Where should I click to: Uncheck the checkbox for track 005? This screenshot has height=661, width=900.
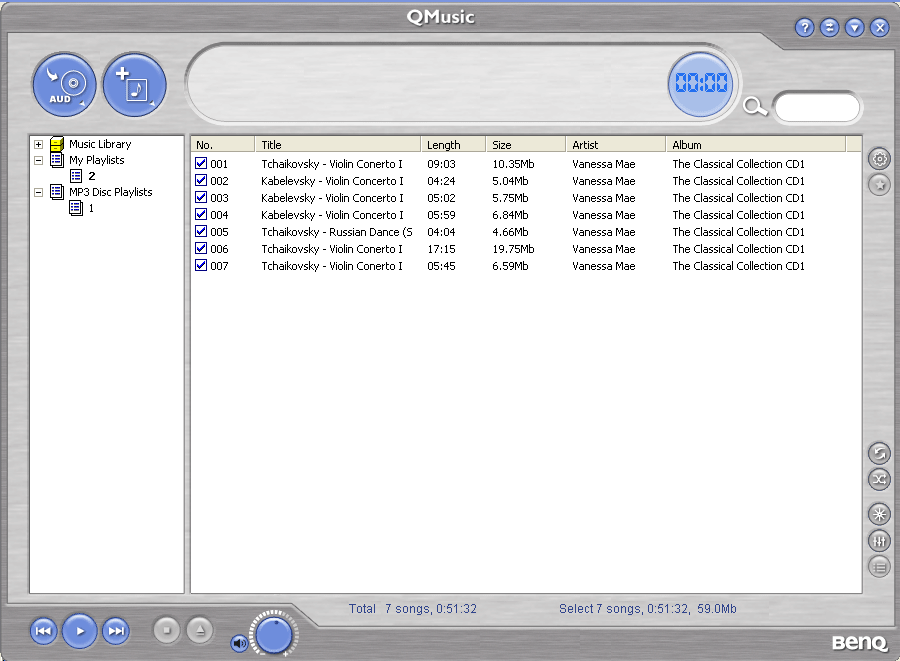pyautogui.click(x=201, y=231)
